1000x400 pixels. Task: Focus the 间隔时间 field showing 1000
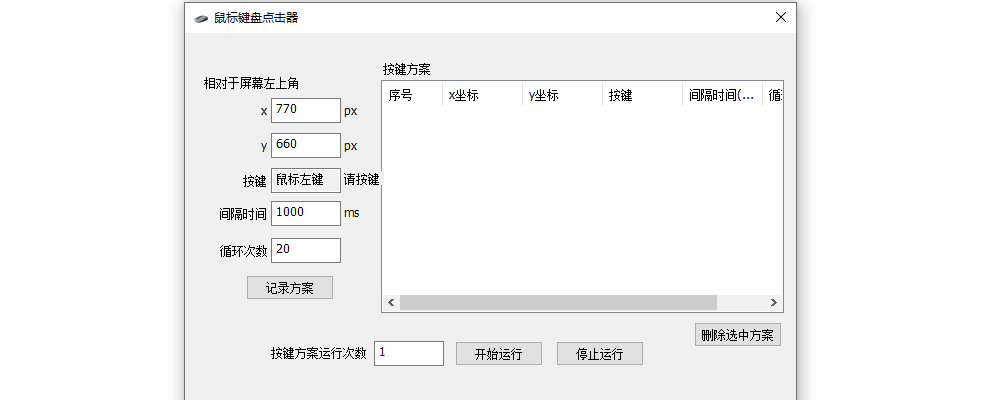[305, 213]
